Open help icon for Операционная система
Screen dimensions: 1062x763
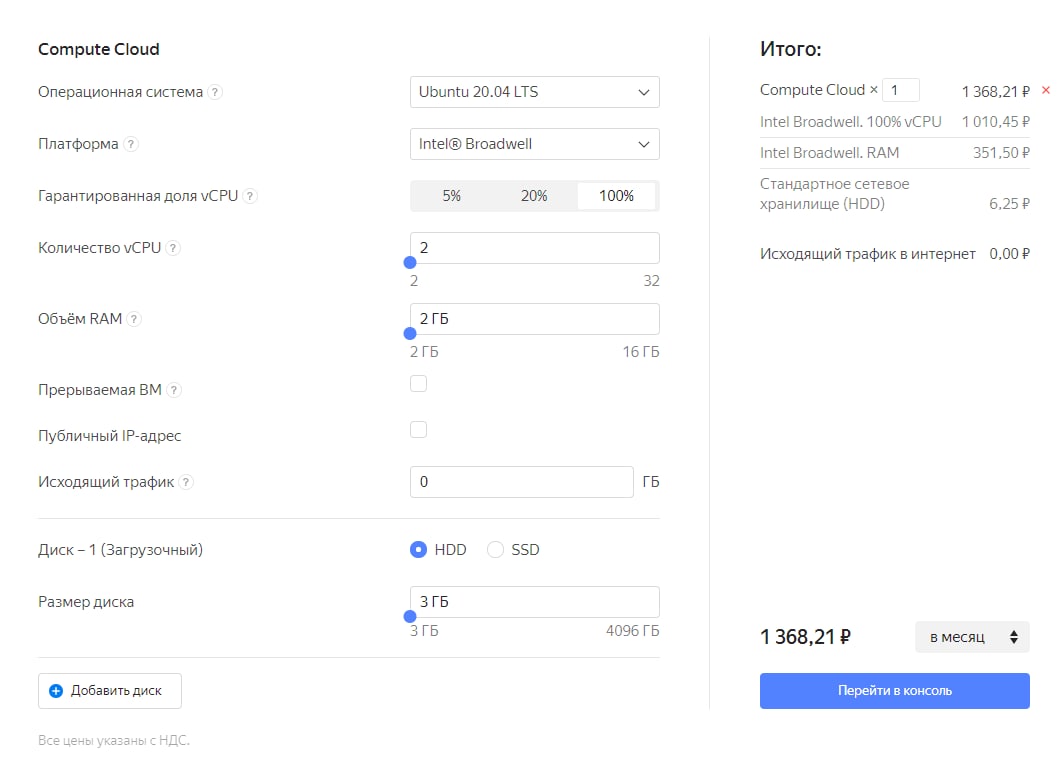point(215,92)
